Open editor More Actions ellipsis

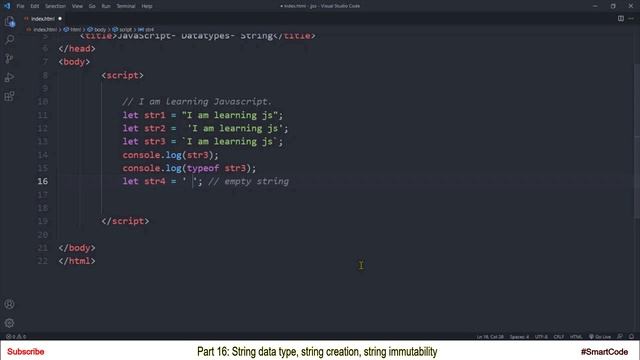pyautogui.click(x=631, y=18)
